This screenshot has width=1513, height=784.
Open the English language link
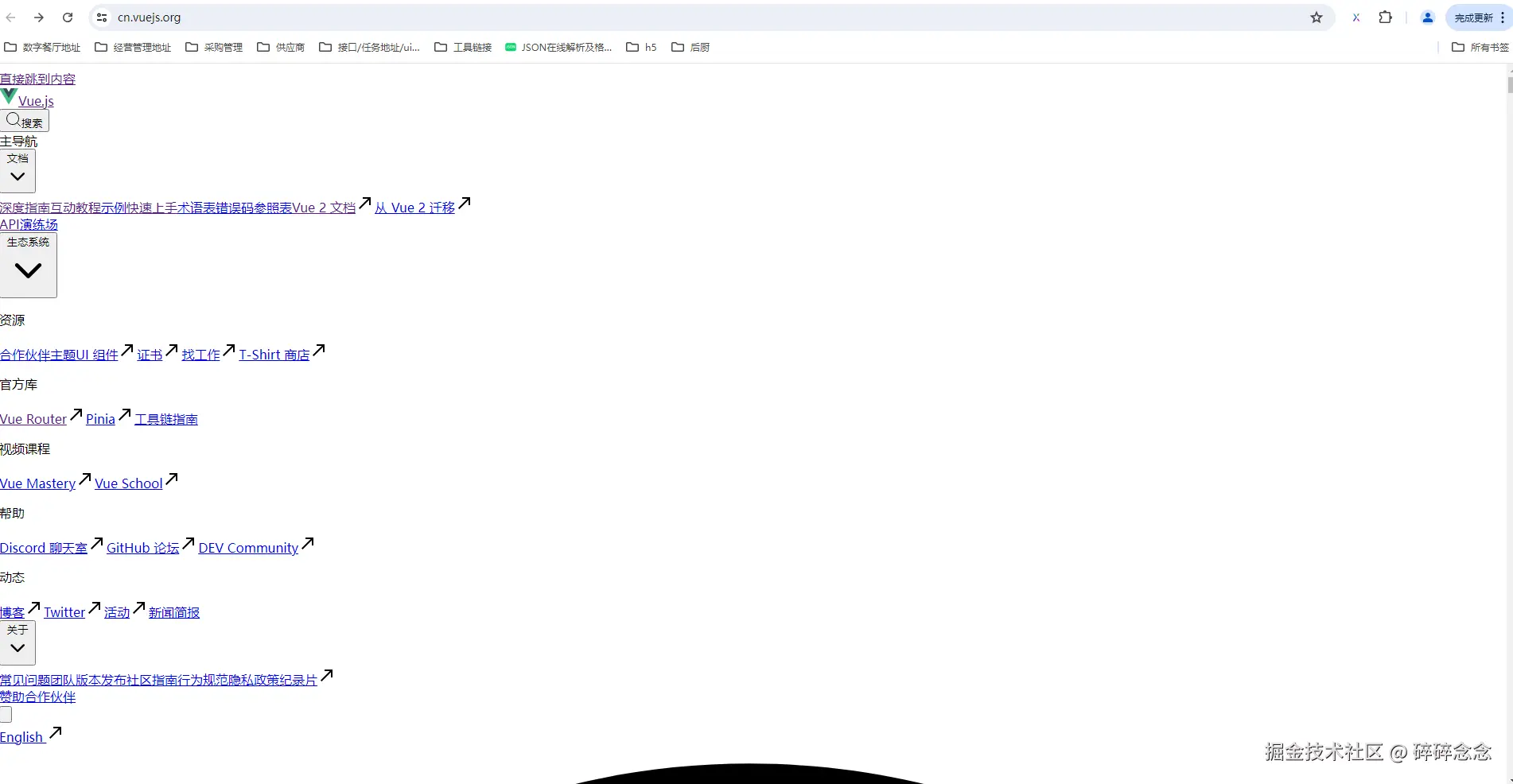click(21, 737)
